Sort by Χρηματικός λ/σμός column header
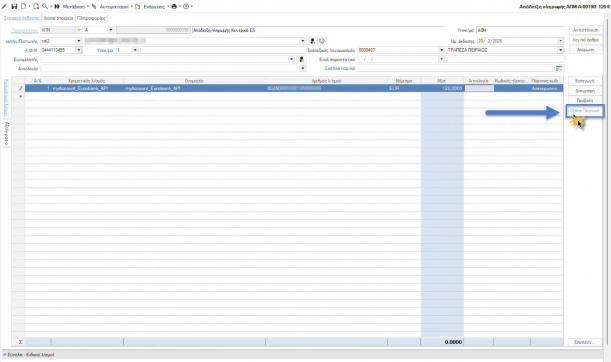611x362 pixels. (x=87, y=81)
